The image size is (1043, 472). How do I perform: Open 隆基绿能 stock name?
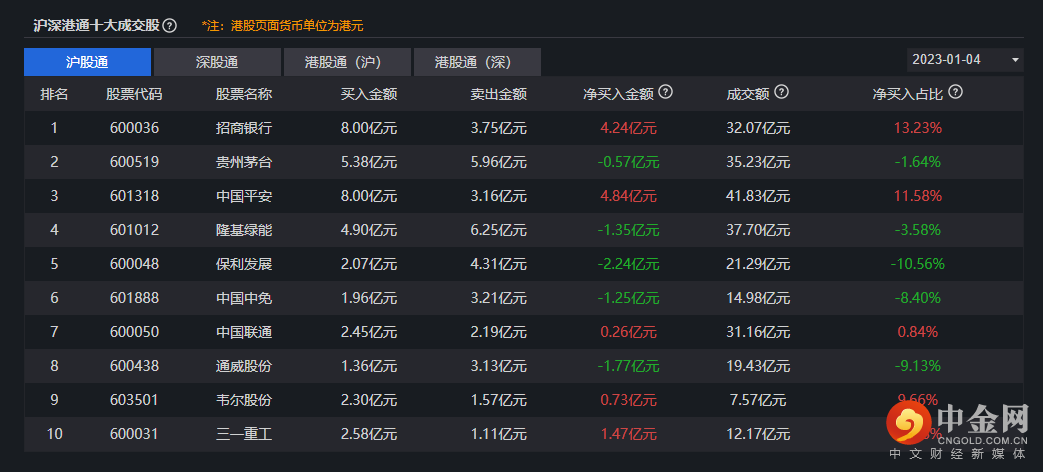[244, 230]
